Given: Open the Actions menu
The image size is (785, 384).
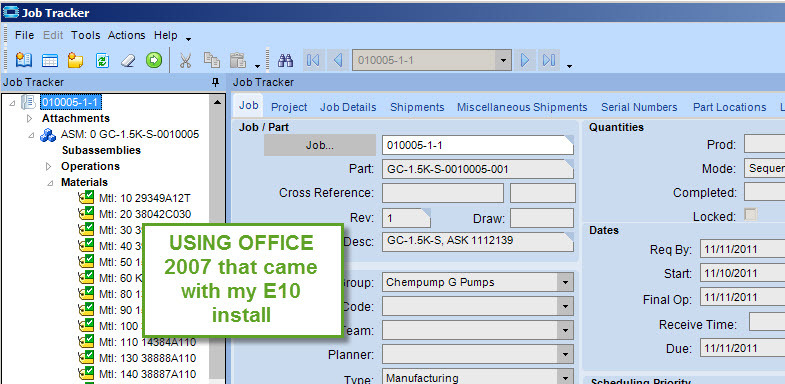Looking at the screenshot, I should [x=126, y=35].
